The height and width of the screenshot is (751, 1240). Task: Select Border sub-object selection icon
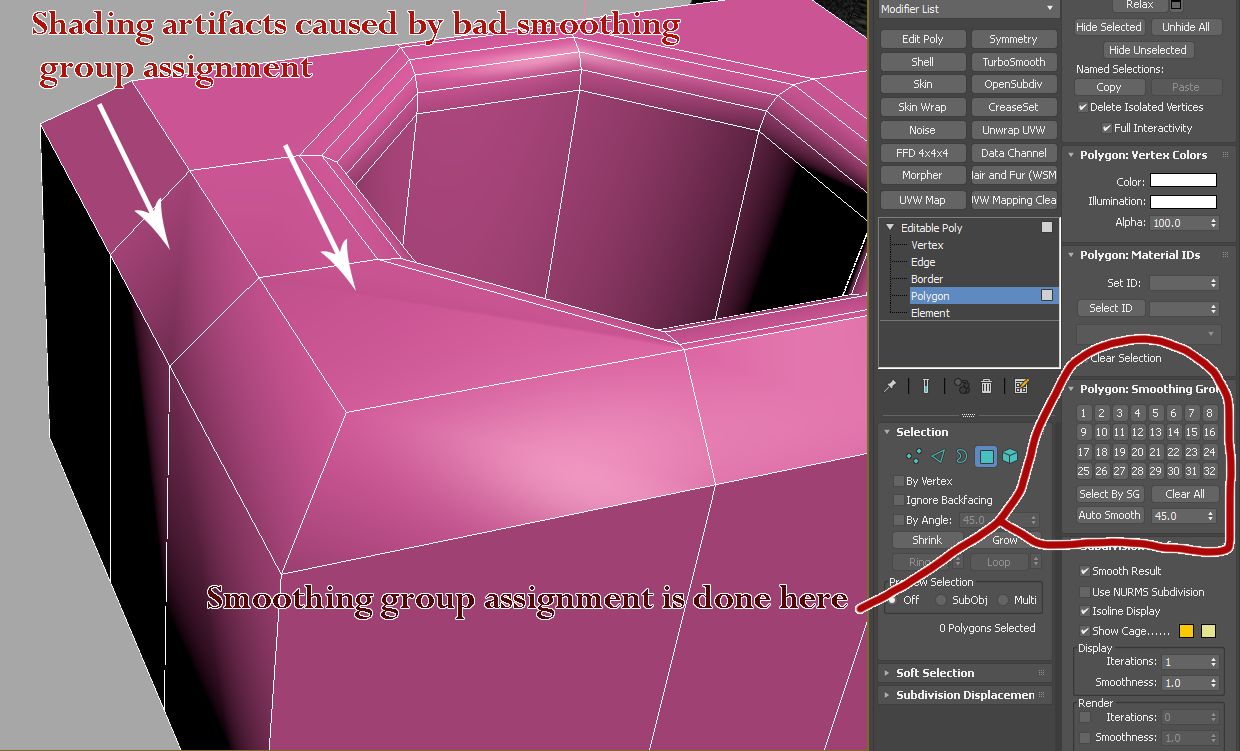(962, 456)
